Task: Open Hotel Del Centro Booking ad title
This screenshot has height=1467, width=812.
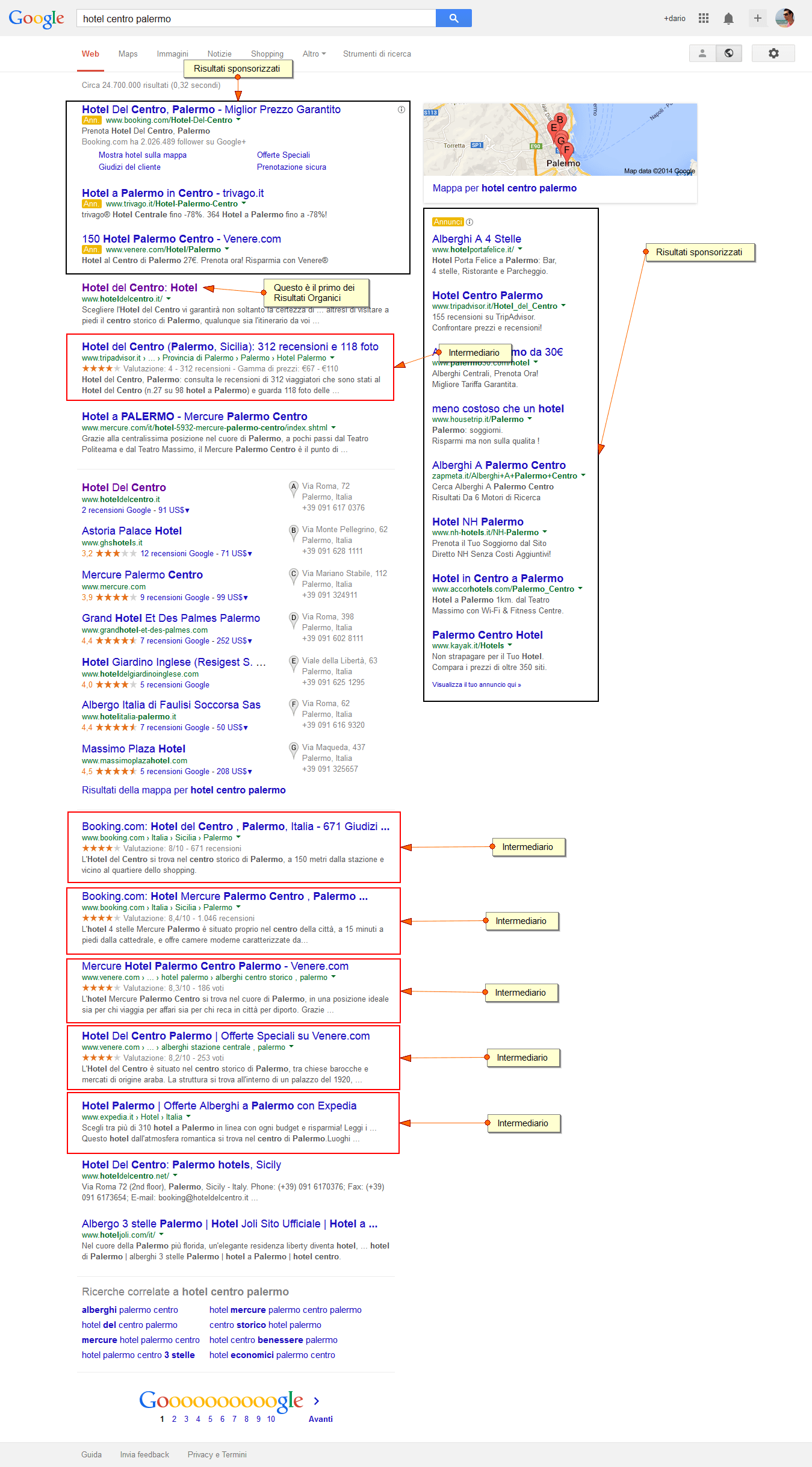Action: [x=211, y=110]
